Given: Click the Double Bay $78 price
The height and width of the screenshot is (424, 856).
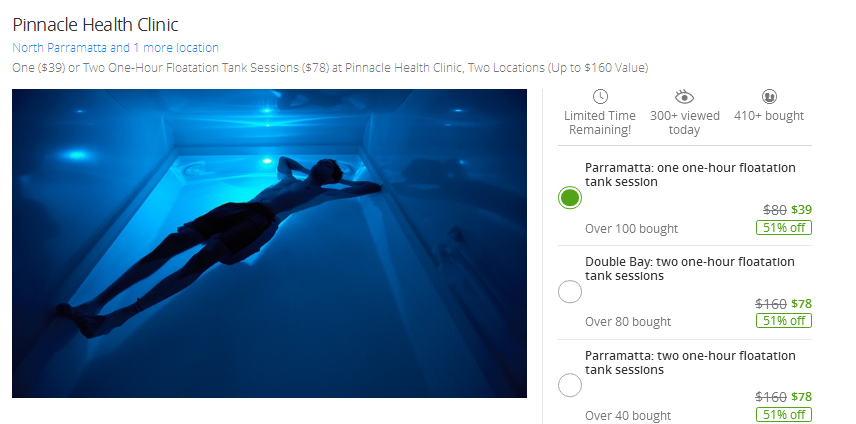Looking at the screenshot, I should [x=801, y=303].
